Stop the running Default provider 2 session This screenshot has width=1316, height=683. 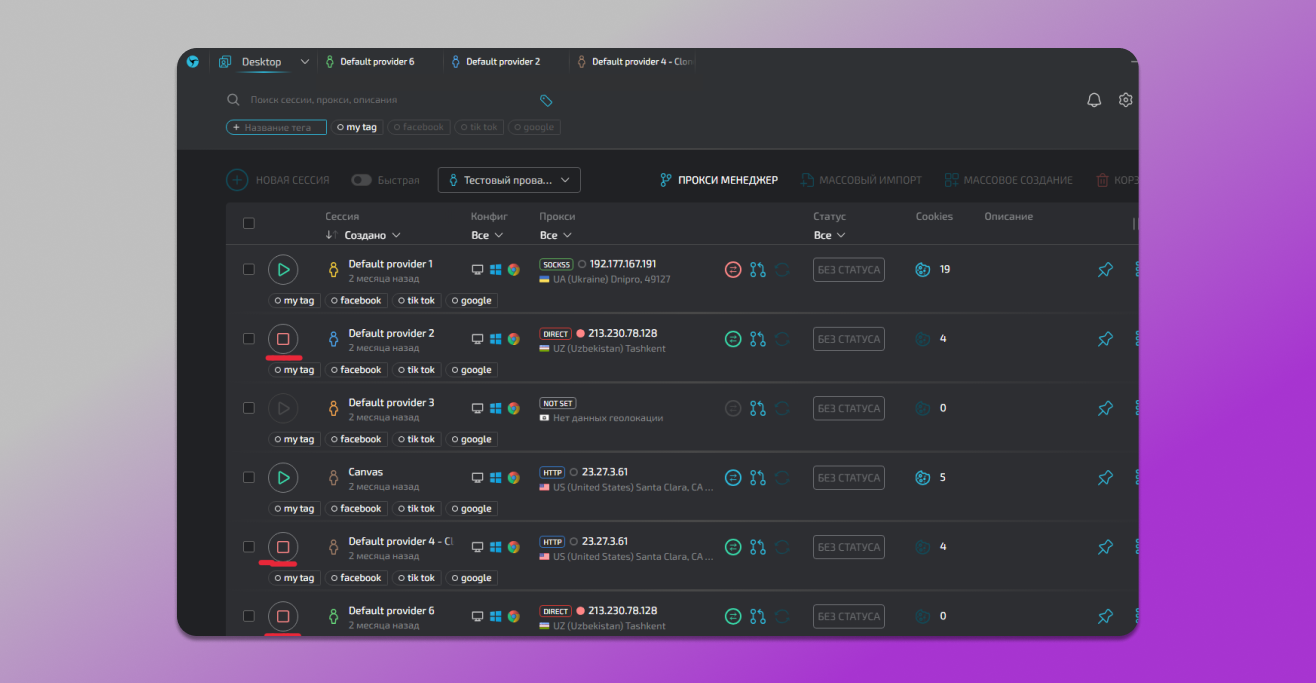[x=283, y=339]
